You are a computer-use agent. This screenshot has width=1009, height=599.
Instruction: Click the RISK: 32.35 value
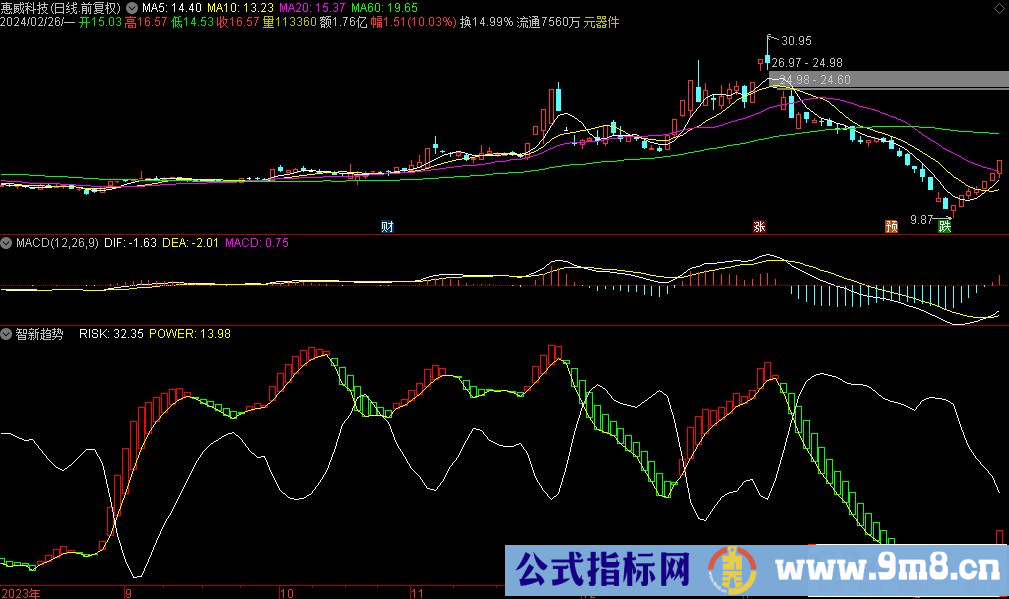111,334
